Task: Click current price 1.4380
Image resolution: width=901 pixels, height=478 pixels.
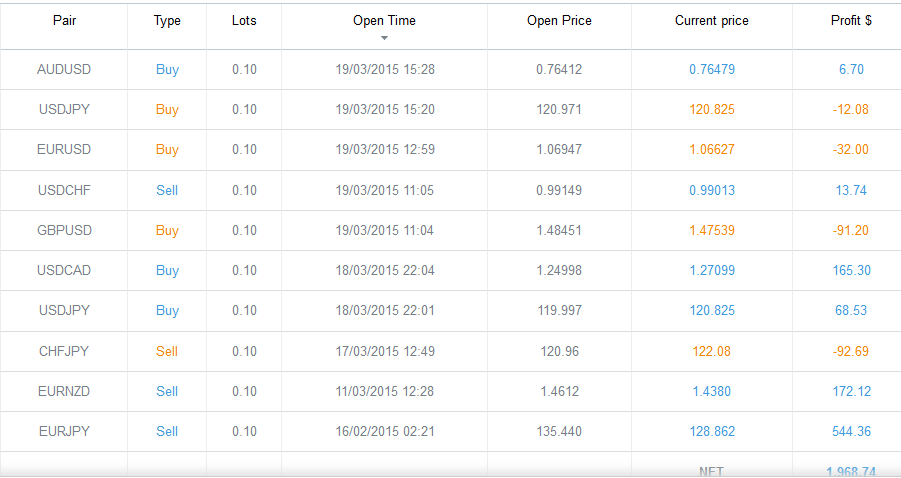Action: coord(712,391)
